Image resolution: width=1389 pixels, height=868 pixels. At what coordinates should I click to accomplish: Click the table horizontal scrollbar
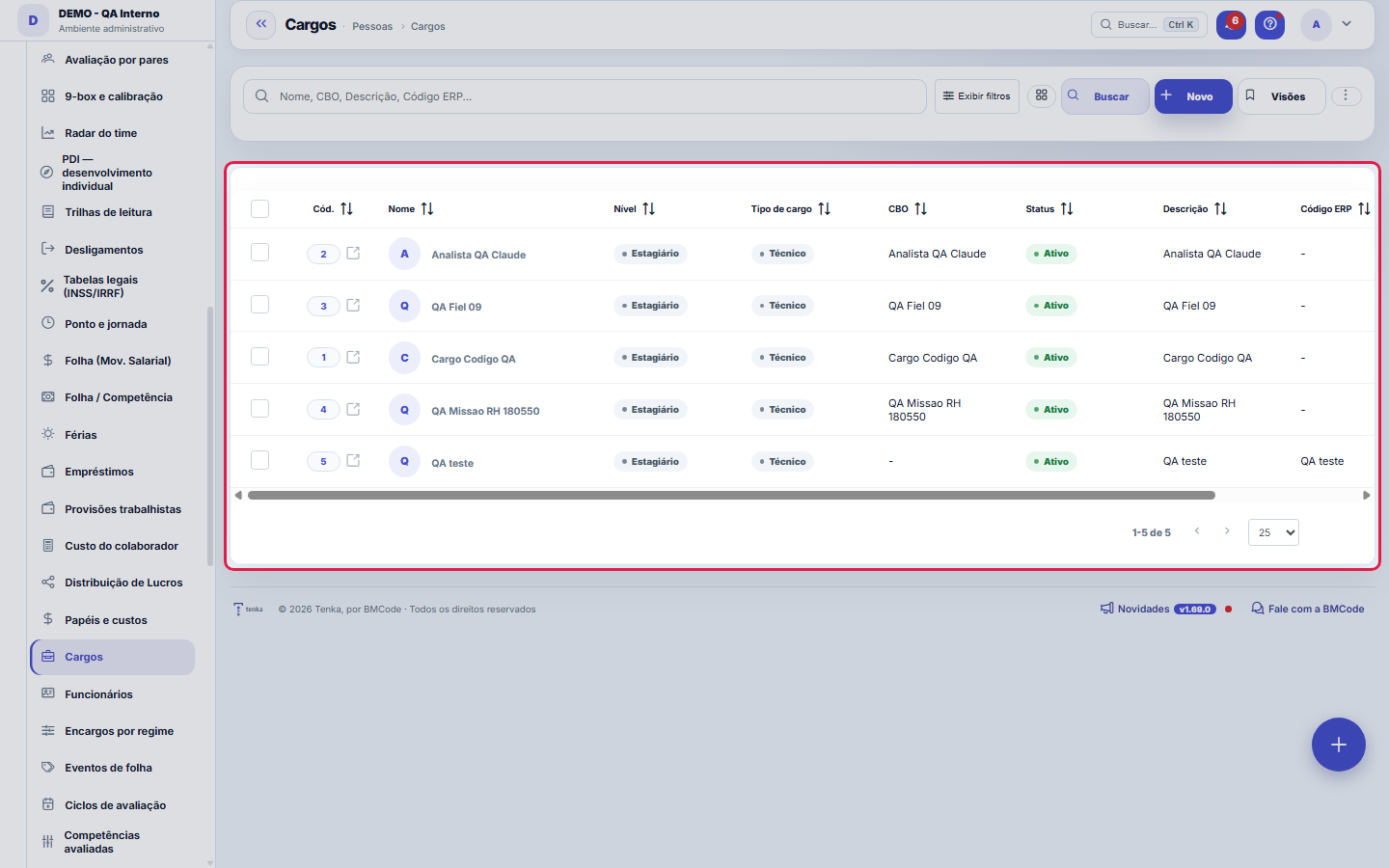(x=731, y=495)
